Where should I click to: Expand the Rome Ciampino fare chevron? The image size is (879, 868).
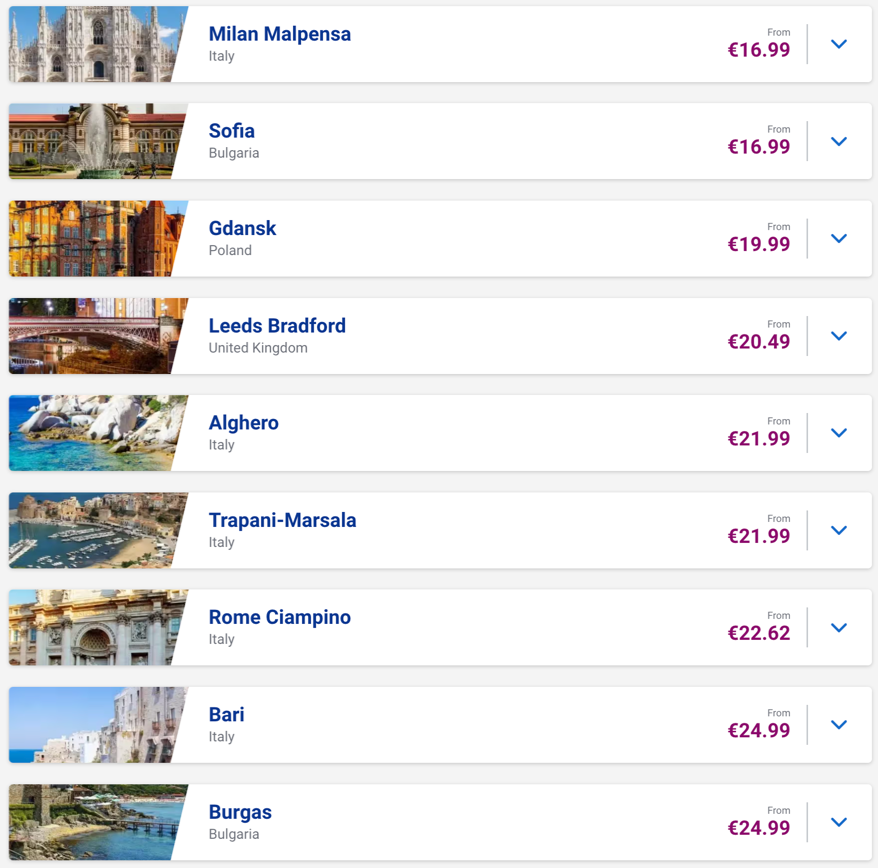(839, 627)
